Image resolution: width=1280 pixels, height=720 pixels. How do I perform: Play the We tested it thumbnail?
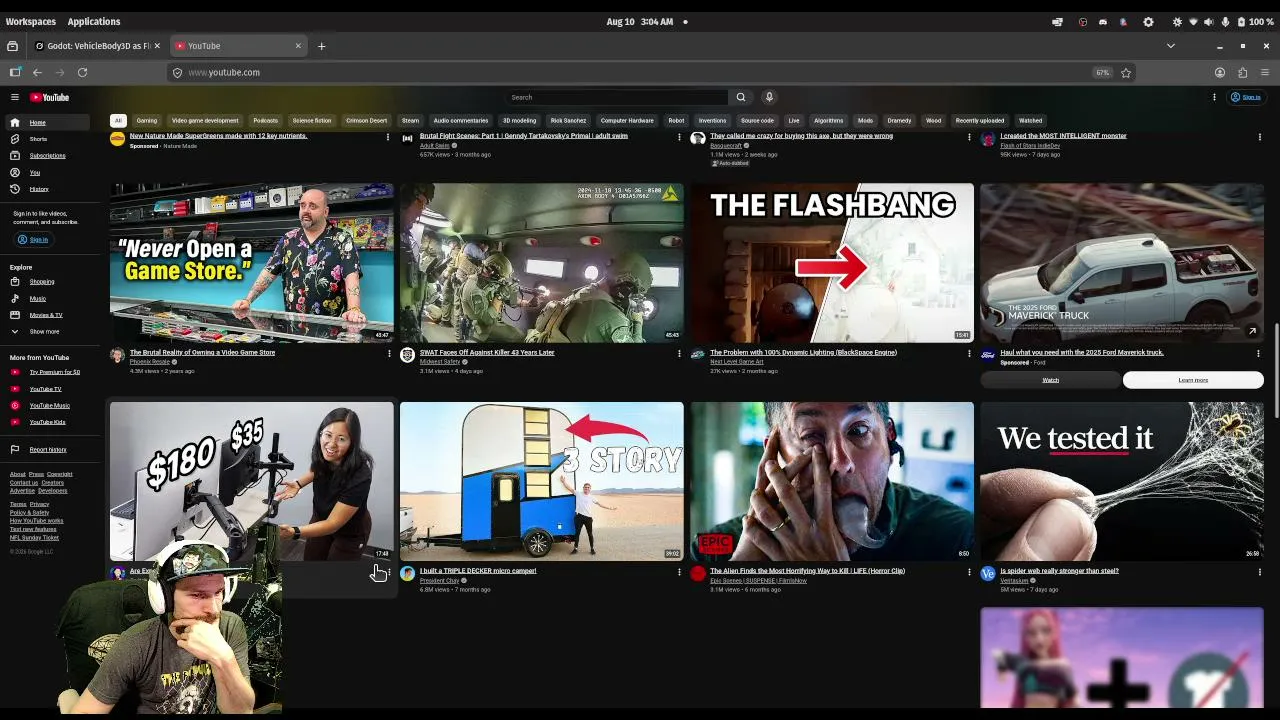(x=1122, y=481)
